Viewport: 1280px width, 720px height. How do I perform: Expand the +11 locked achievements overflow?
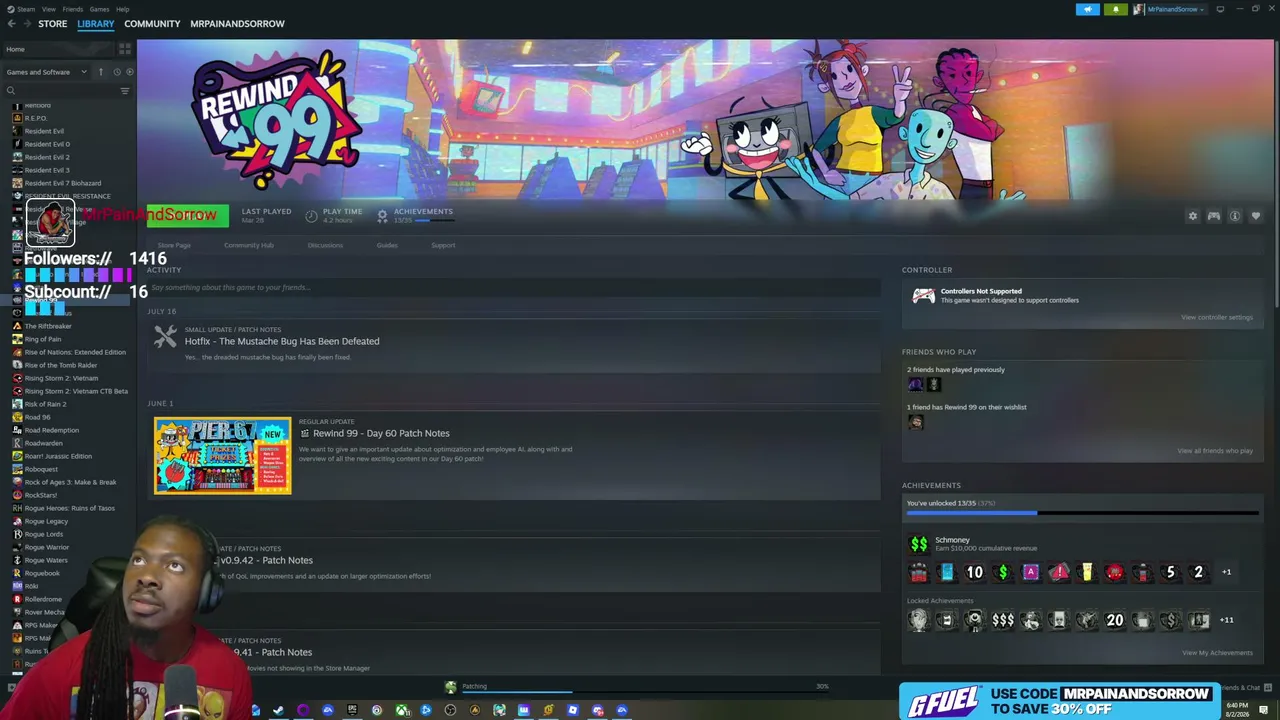coord(1226,620)
